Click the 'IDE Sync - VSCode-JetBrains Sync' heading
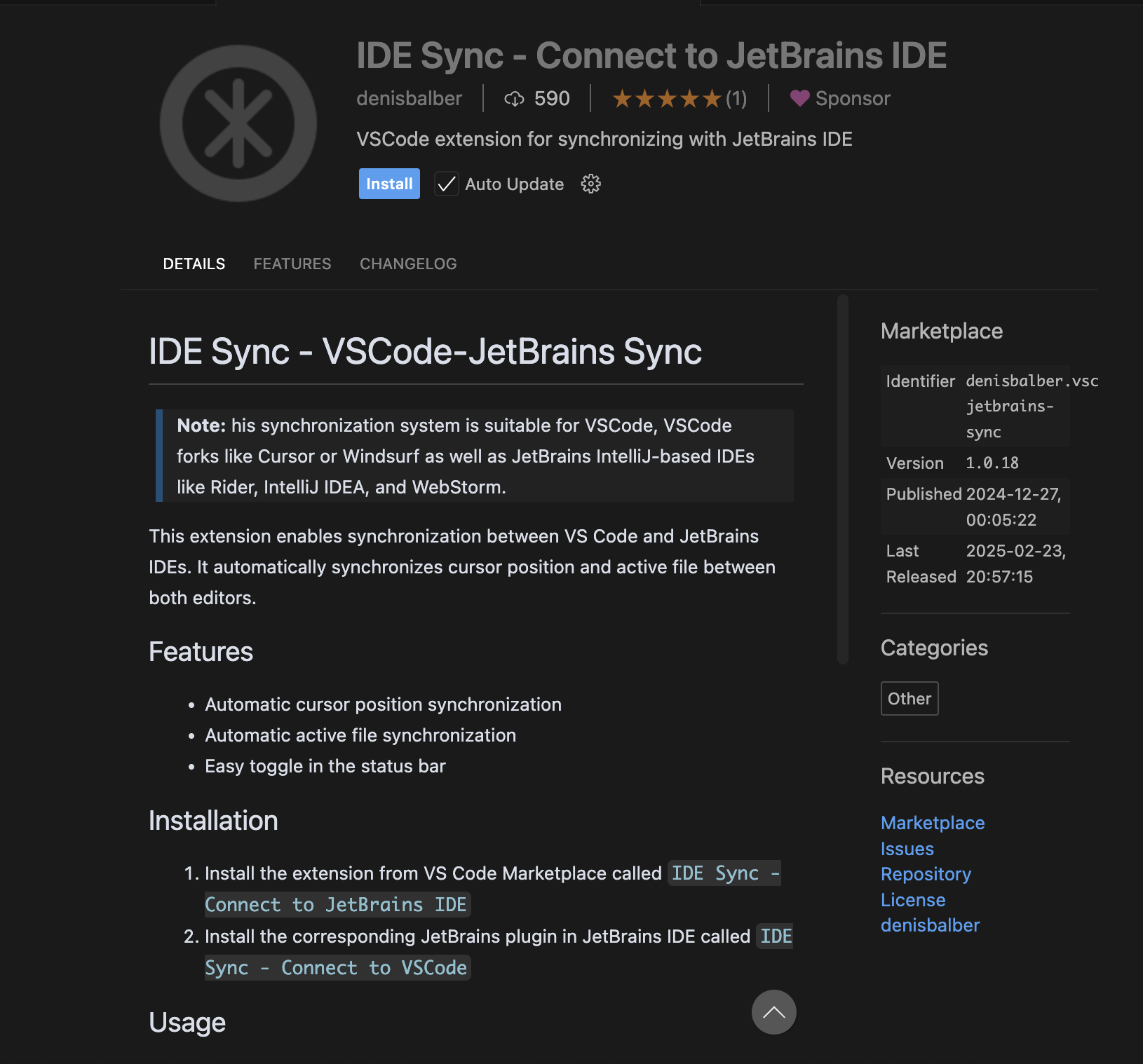Screen dimensions: 1143x1064 point(425,351)
